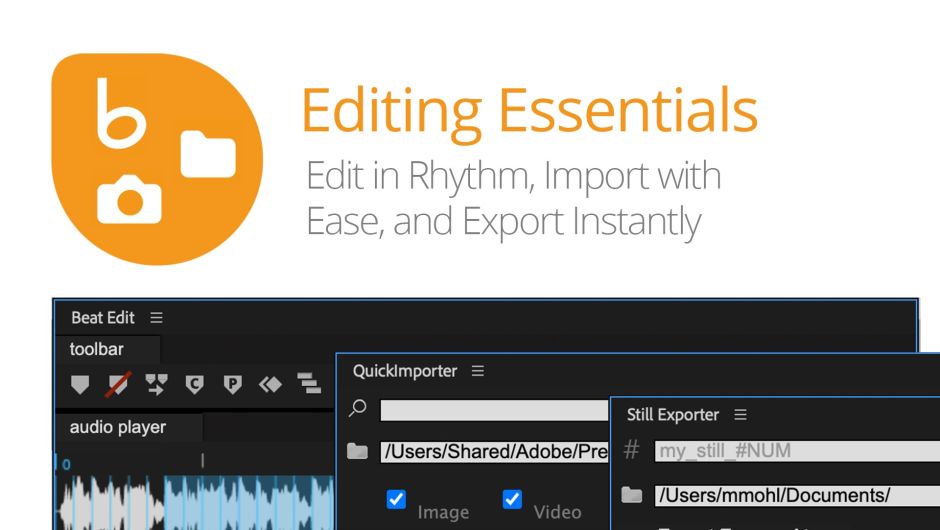Image resolution: width=940 pixels, height=530 pixels.
Task: Click the Still Exporter folder icon
Action: tap(631, 495)
